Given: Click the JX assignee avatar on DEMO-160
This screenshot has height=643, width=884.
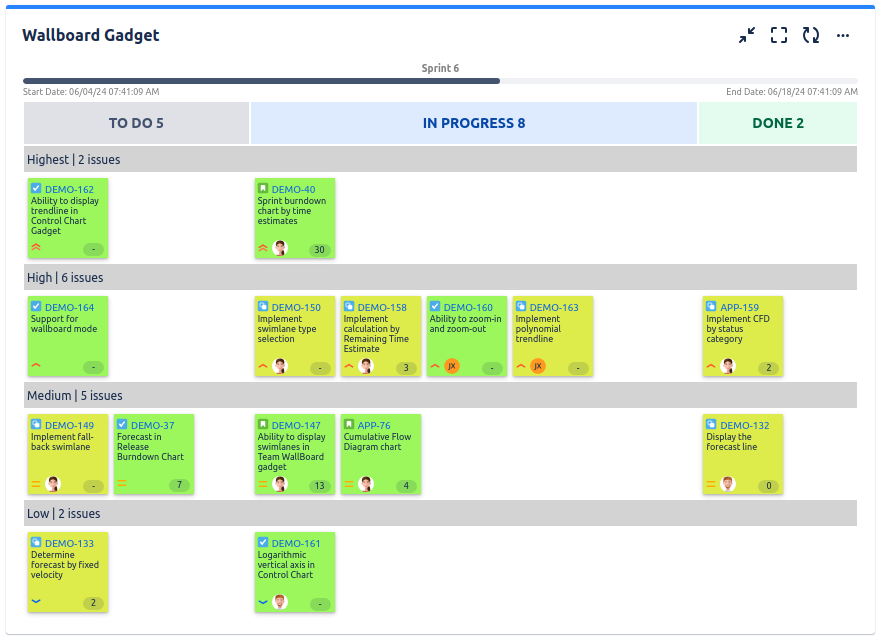Looking at the screenshot, I should (451, 366).
